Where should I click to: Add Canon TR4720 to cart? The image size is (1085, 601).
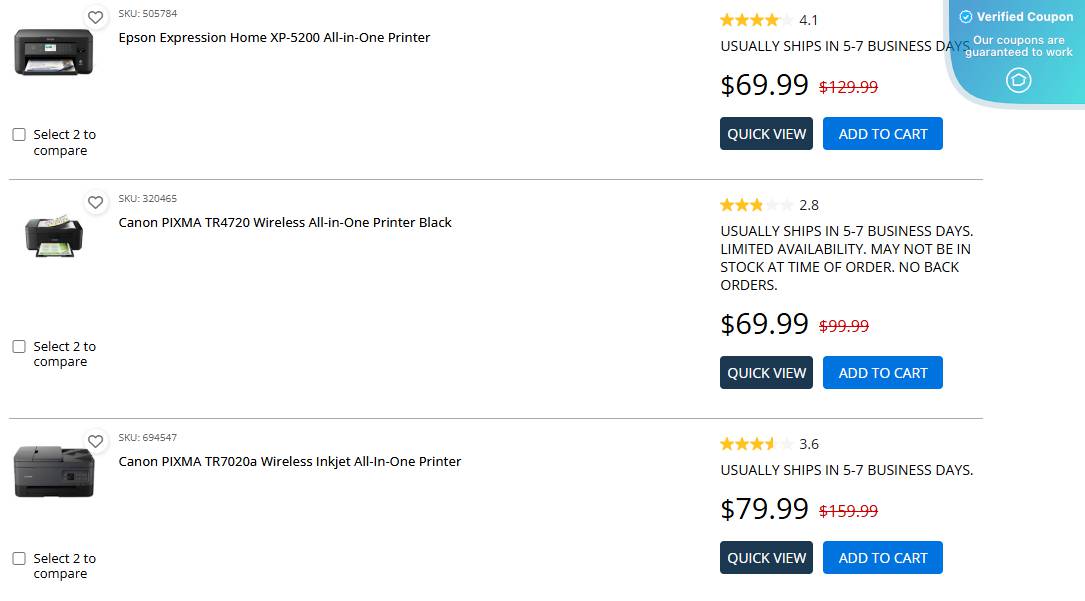(882, 372)
